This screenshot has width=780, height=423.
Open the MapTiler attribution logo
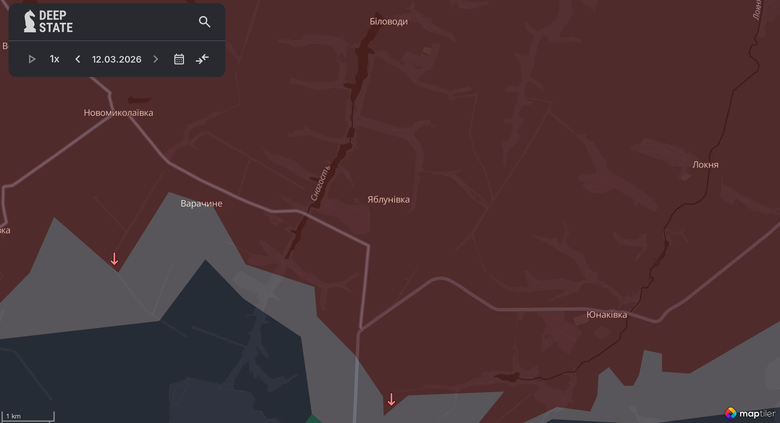coord(750,412)
